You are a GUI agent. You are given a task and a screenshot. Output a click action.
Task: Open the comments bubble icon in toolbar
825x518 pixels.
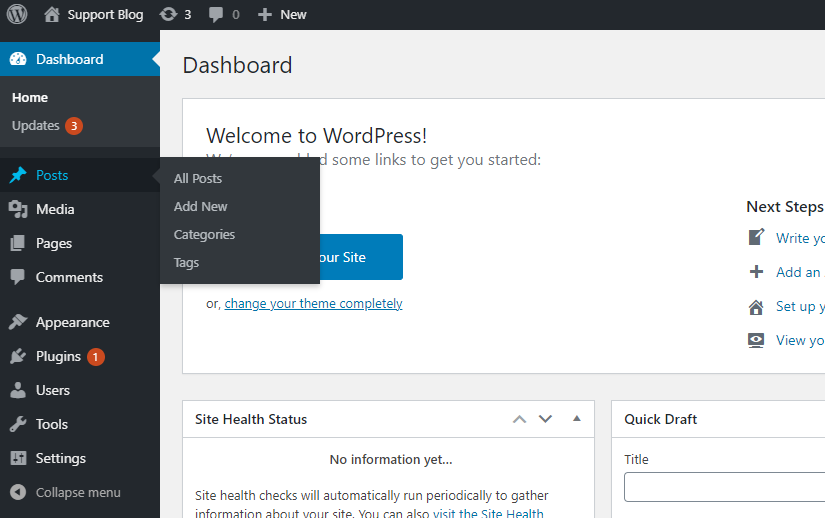216,15
